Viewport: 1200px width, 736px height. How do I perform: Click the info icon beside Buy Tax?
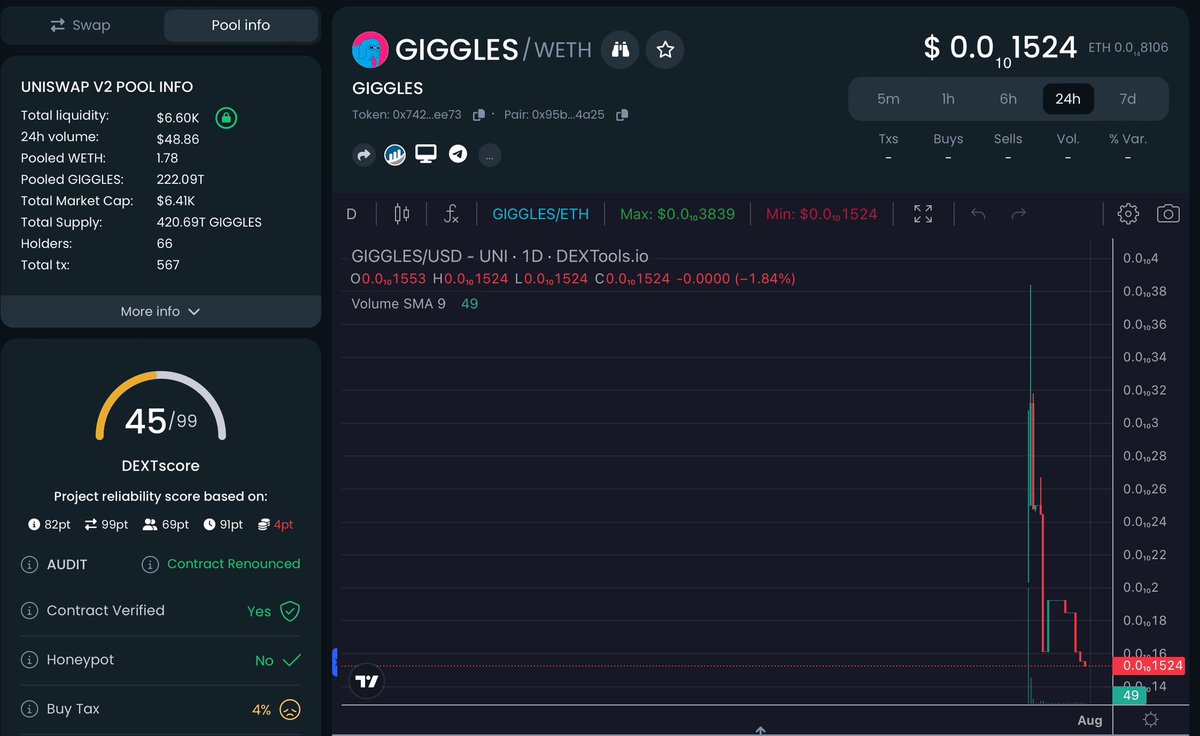click(x=30, y=709)
